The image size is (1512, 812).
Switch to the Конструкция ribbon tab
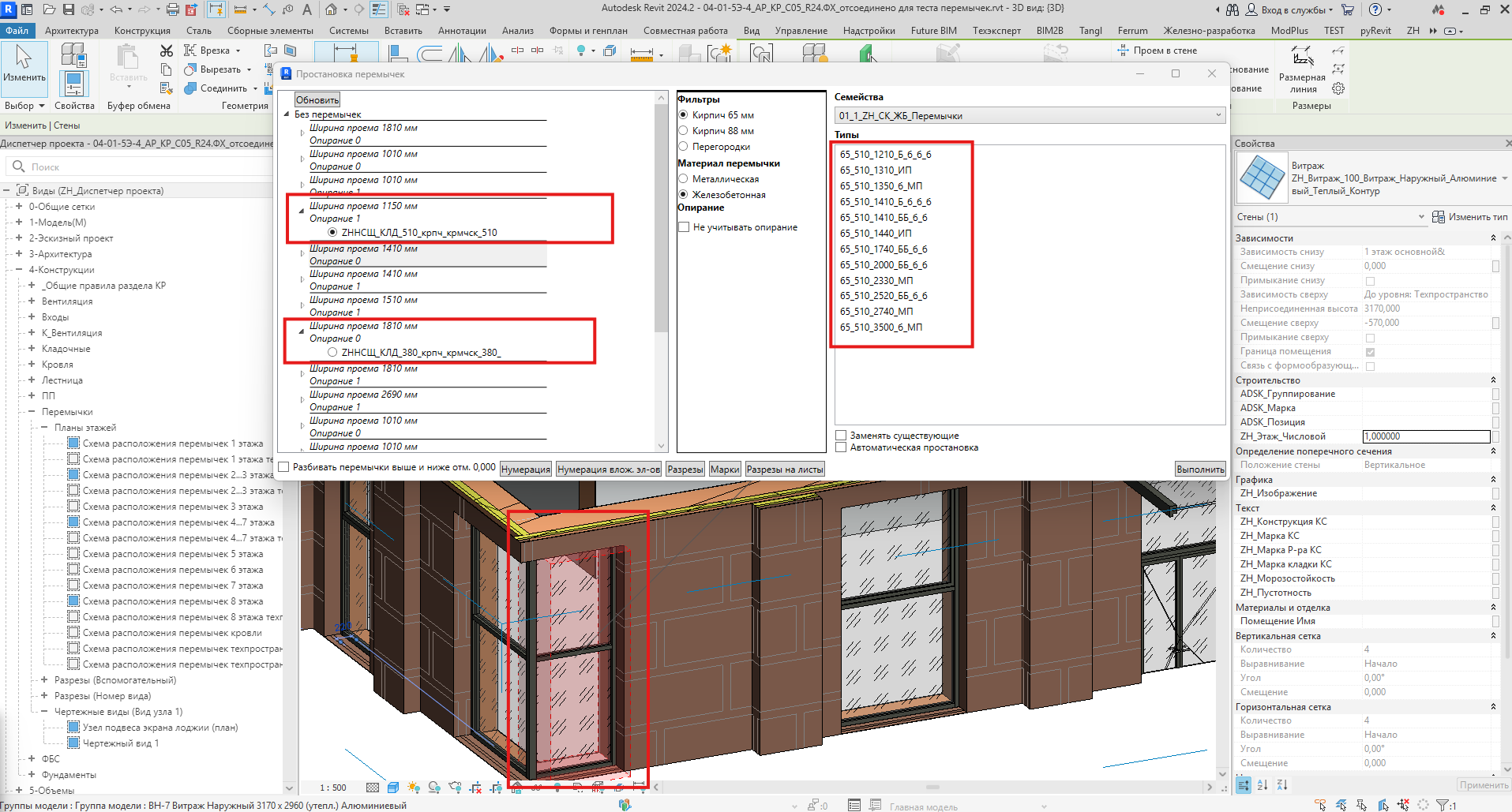[x=142, y=31]
